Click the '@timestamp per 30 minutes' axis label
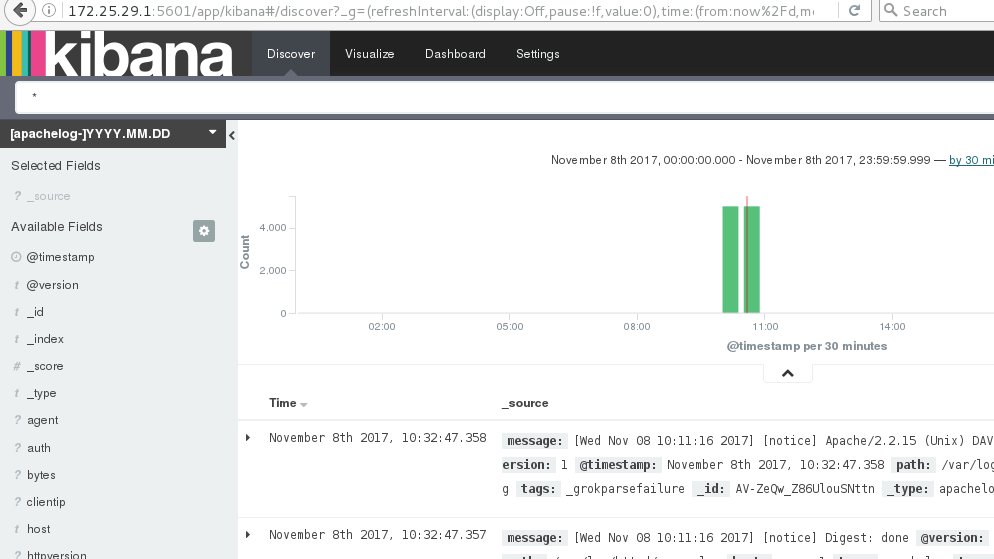 point(806,346)
